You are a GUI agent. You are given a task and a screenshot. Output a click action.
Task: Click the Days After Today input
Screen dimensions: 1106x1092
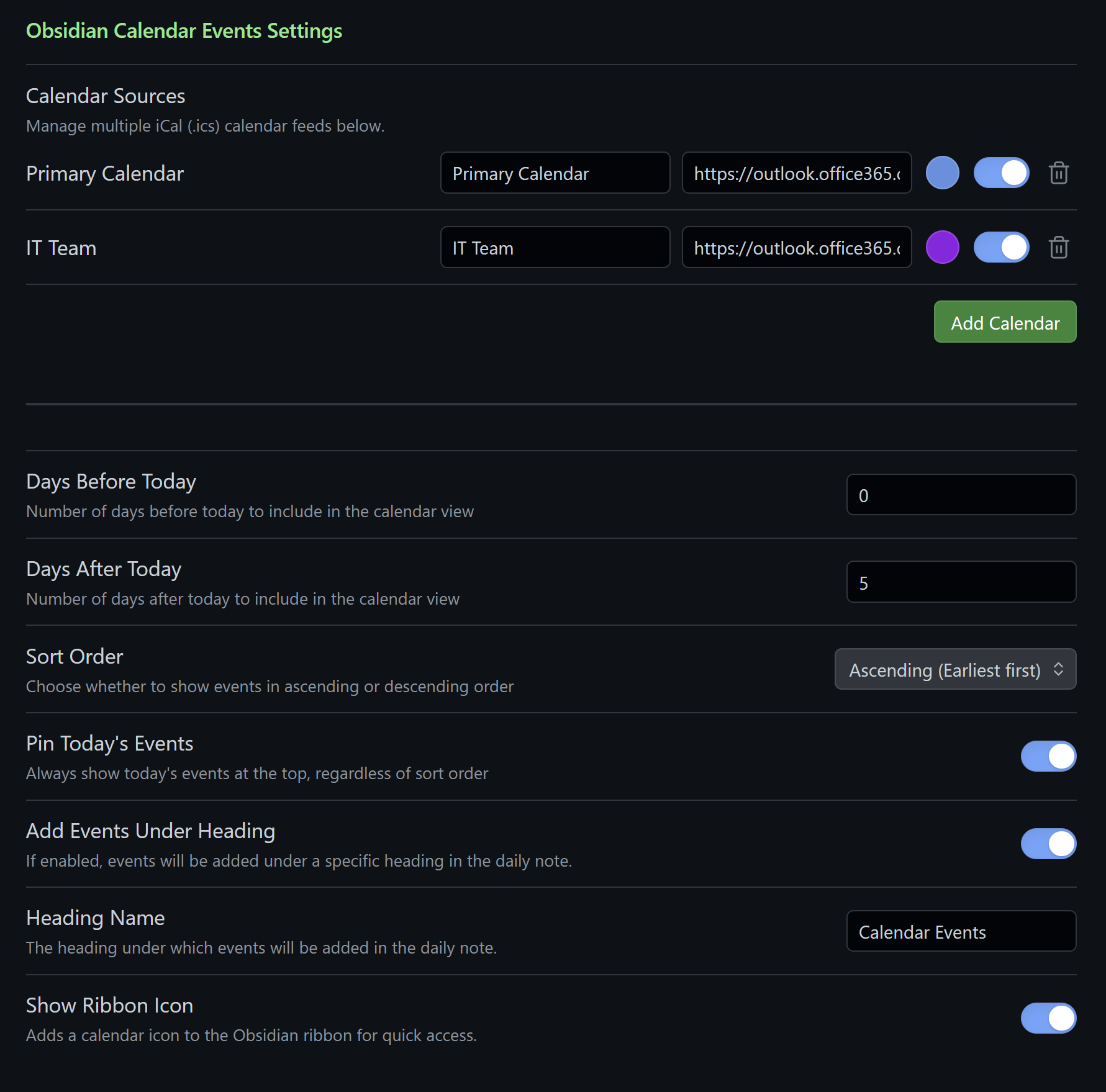coord(961,582)
